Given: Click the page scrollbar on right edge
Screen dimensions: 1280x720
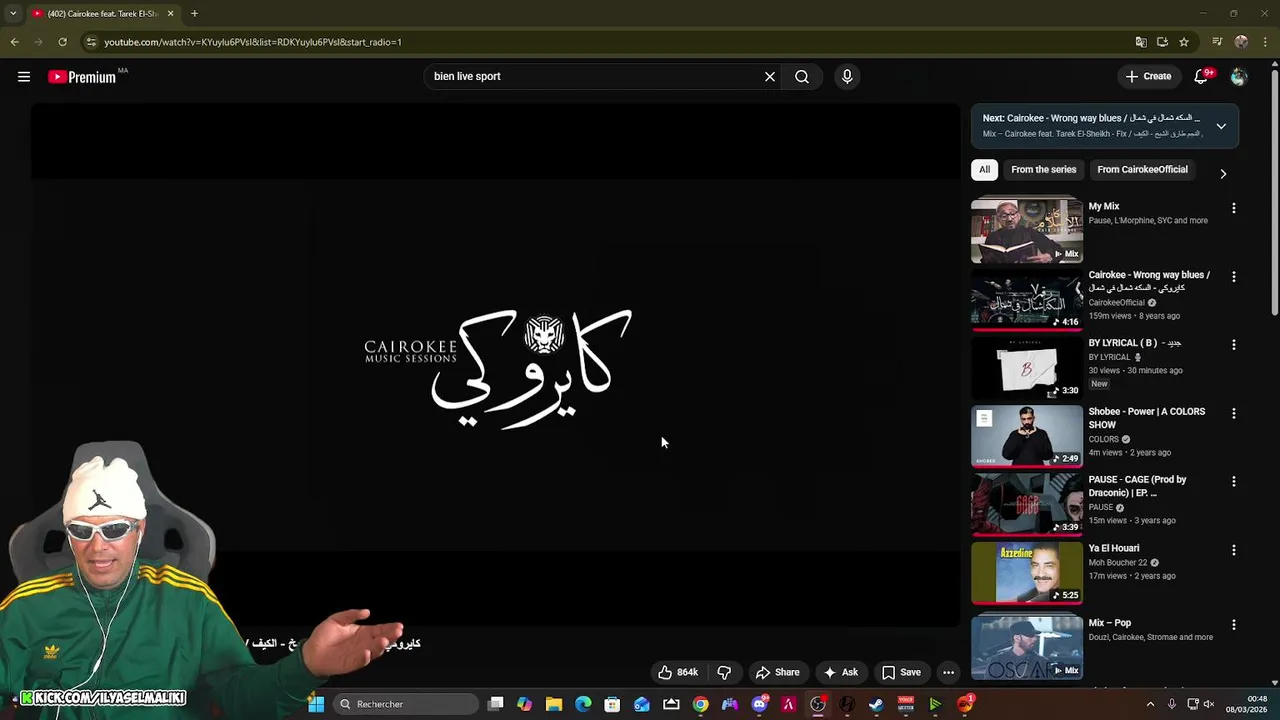Looking at the screenshot, I should click(1275, 190).
